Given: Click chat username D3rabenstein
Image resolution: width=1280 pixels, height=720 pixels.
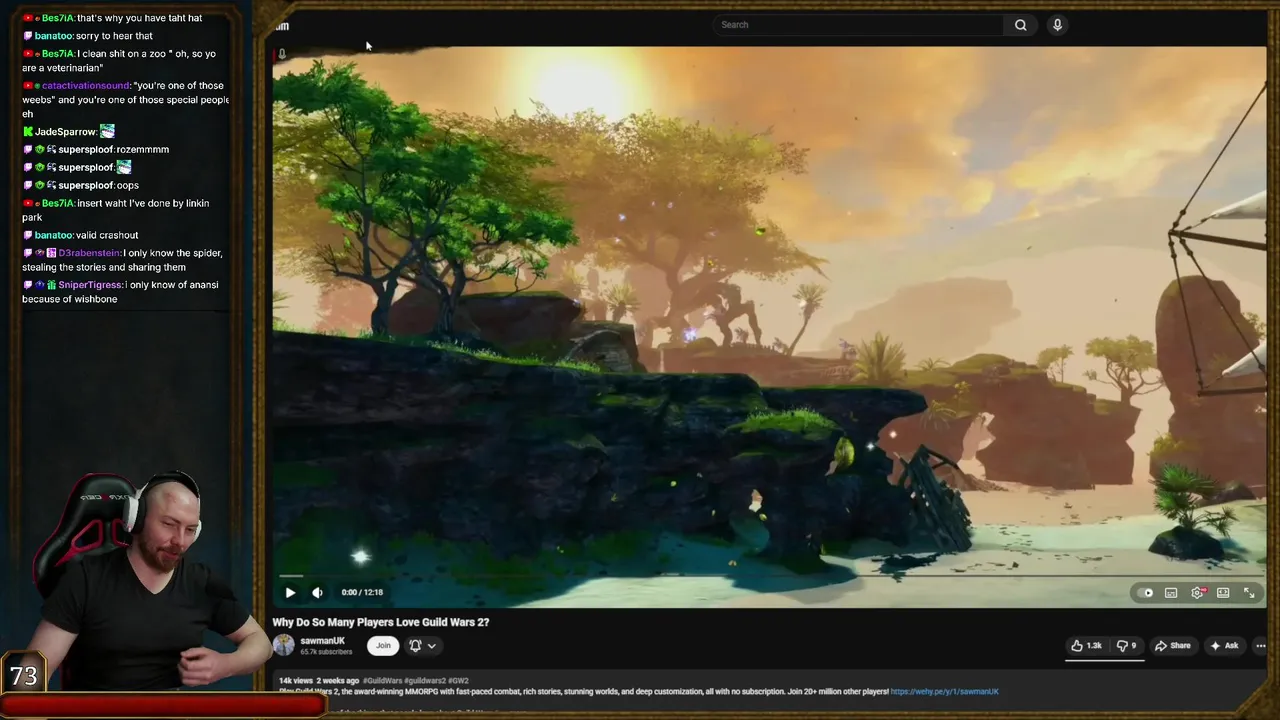Looking at the screenshot, I should 89,253.
